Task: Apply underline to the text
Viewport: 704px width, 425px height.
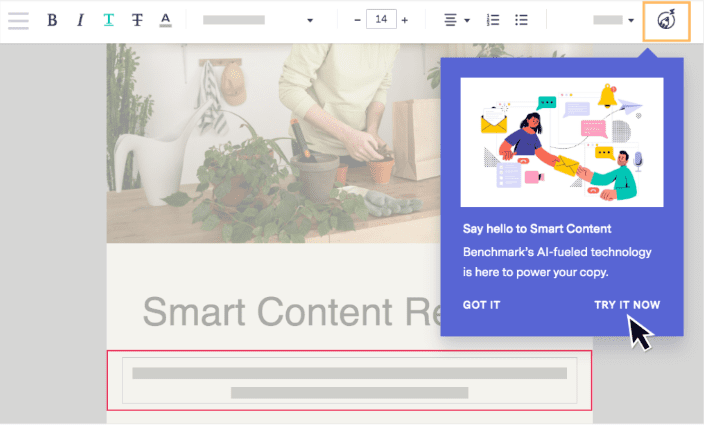Action: 108,21
